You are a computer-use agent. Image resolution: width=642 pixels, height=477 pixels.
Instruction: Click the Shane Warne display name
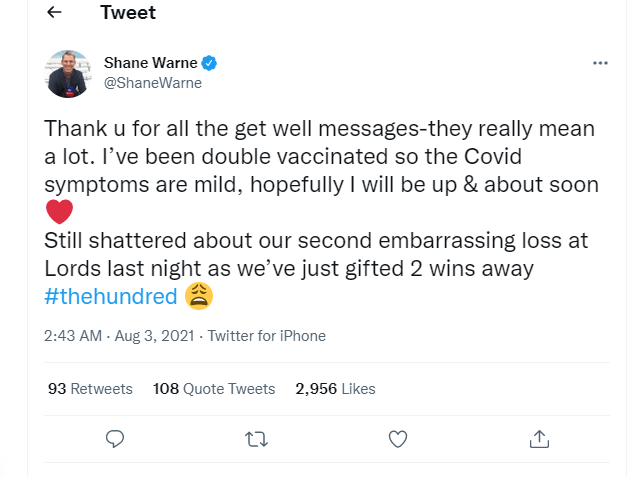pyautogui.click(x=150, y=63)
